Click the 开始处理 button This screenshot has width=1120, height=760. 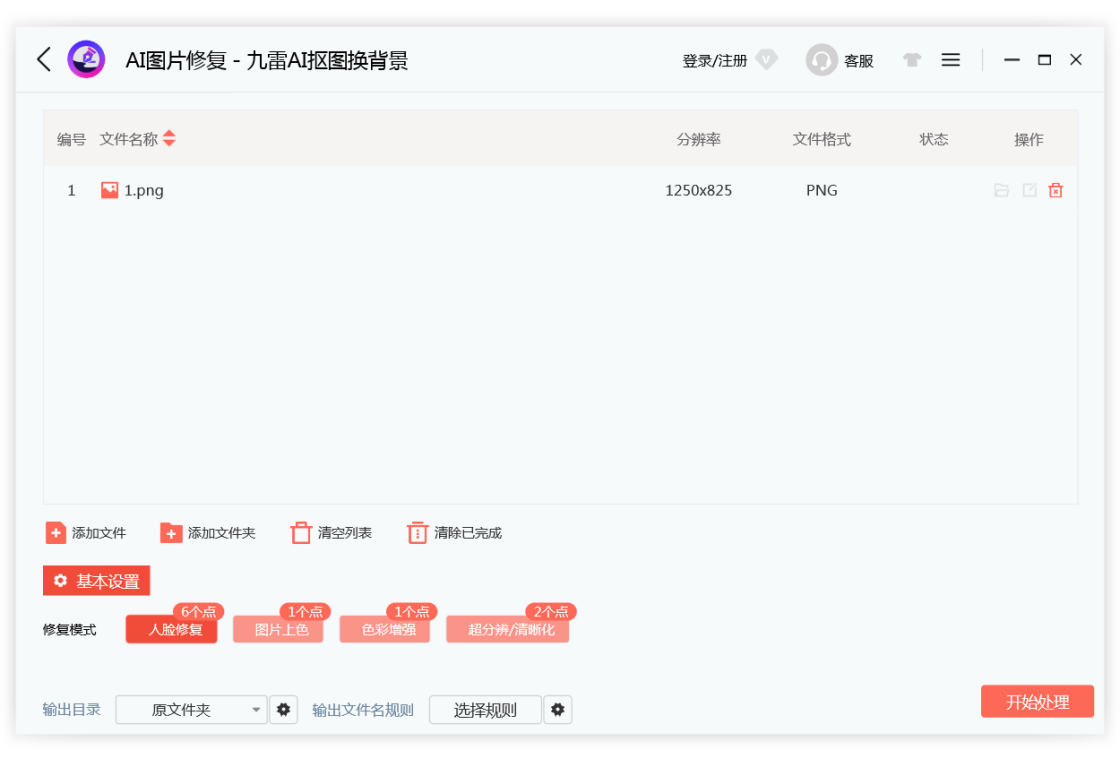pyautogui.click(x=1037, y=702)
